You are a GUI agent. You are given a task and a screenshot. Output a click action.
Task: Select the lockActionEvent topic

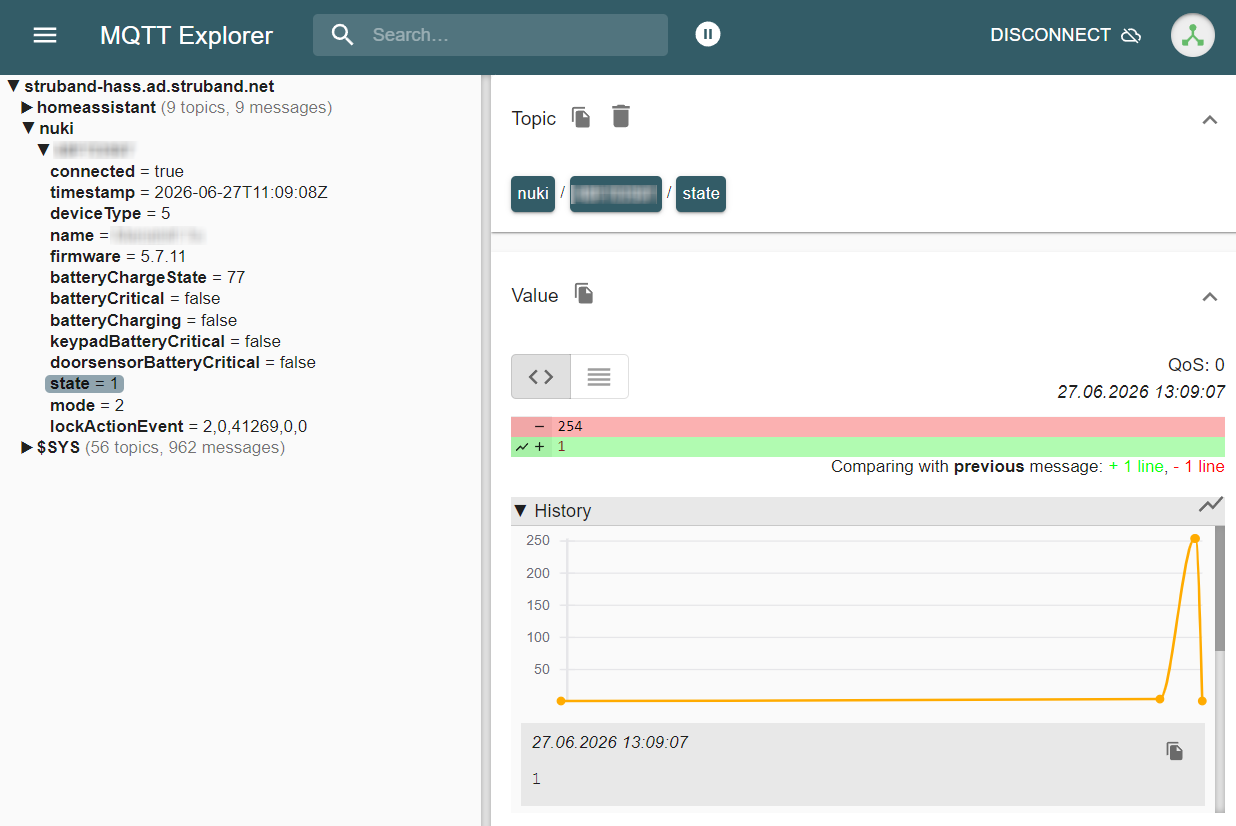click(x=179, y=426)
